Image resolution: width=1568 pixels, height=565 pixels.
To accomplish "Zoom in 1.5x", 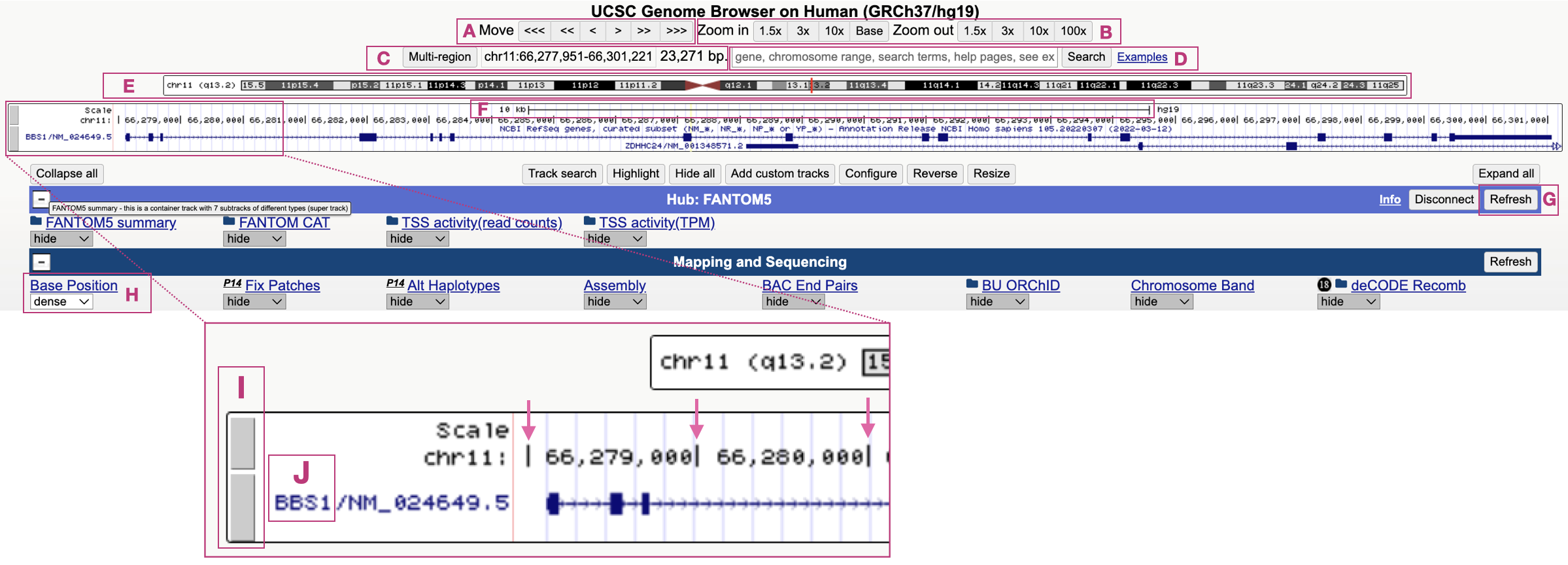I will [770, 31].
